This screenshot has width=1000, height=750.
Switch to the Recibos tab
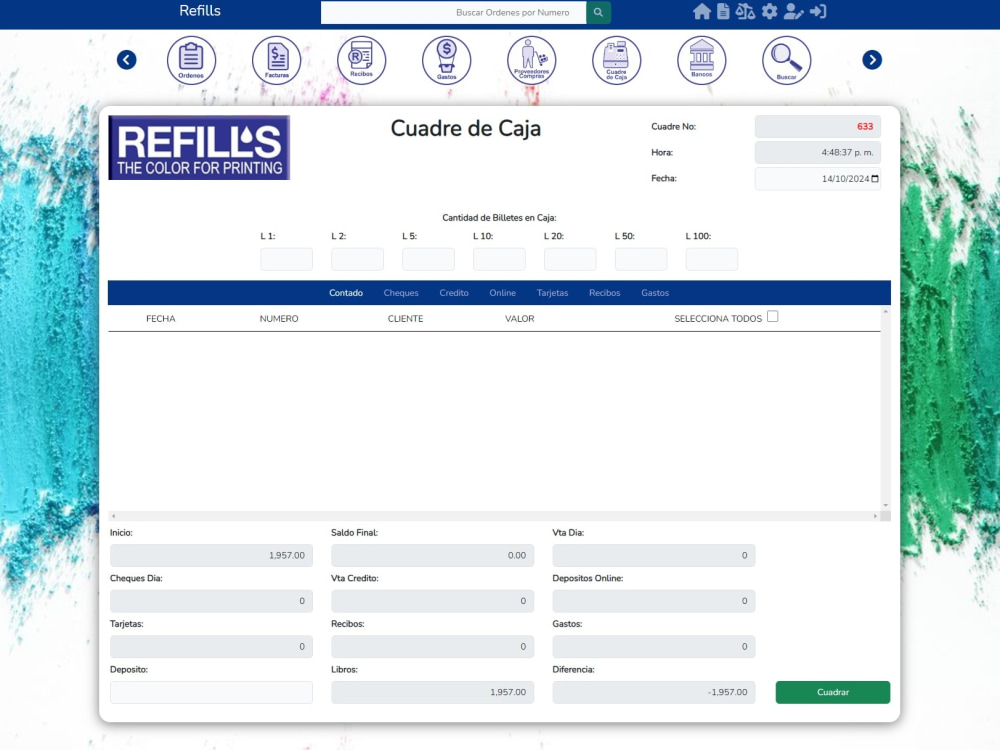pos(605,293)
